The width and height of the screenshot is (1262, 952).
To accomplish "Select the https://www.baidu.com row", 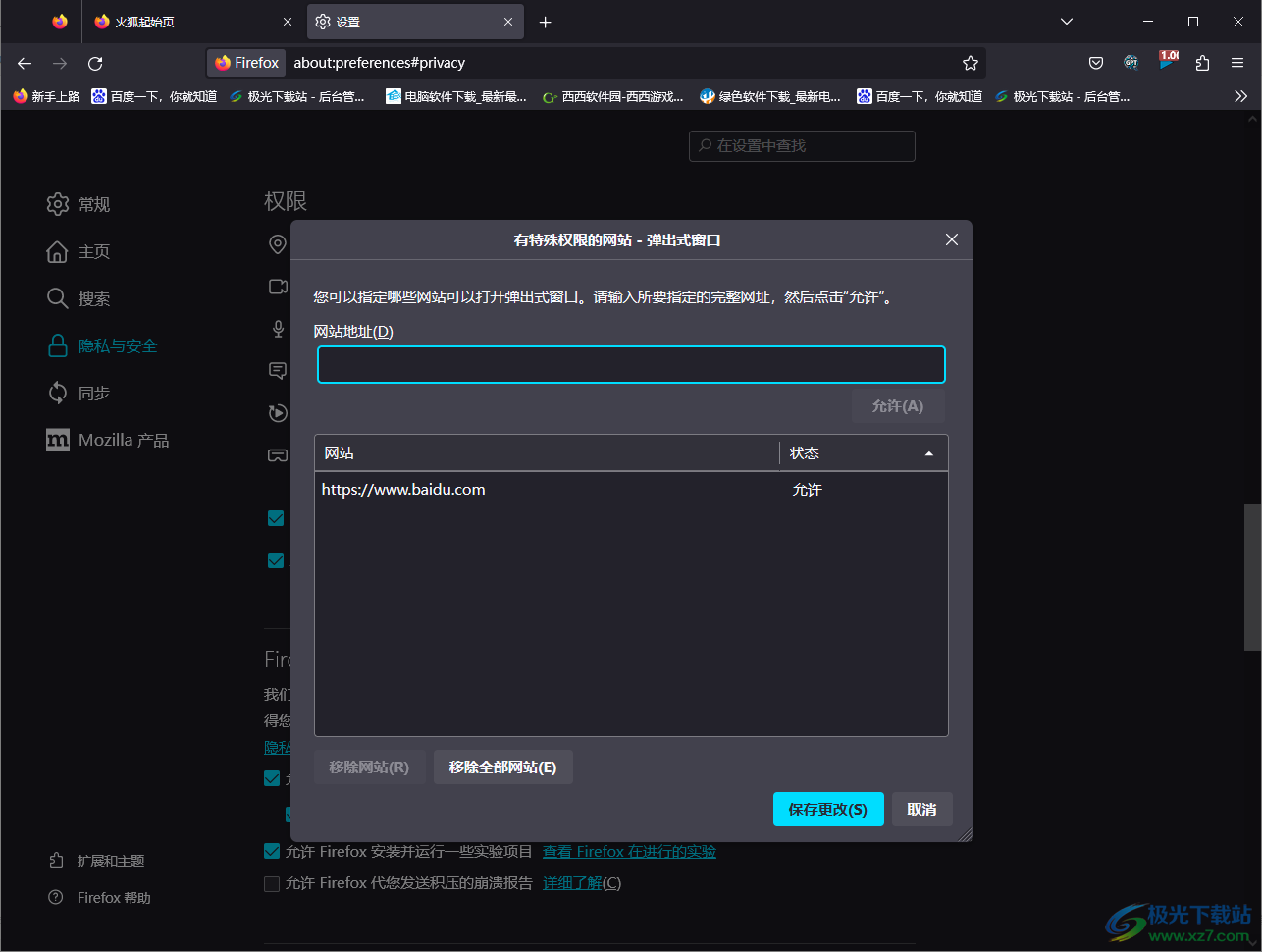I will click(631, 489).
